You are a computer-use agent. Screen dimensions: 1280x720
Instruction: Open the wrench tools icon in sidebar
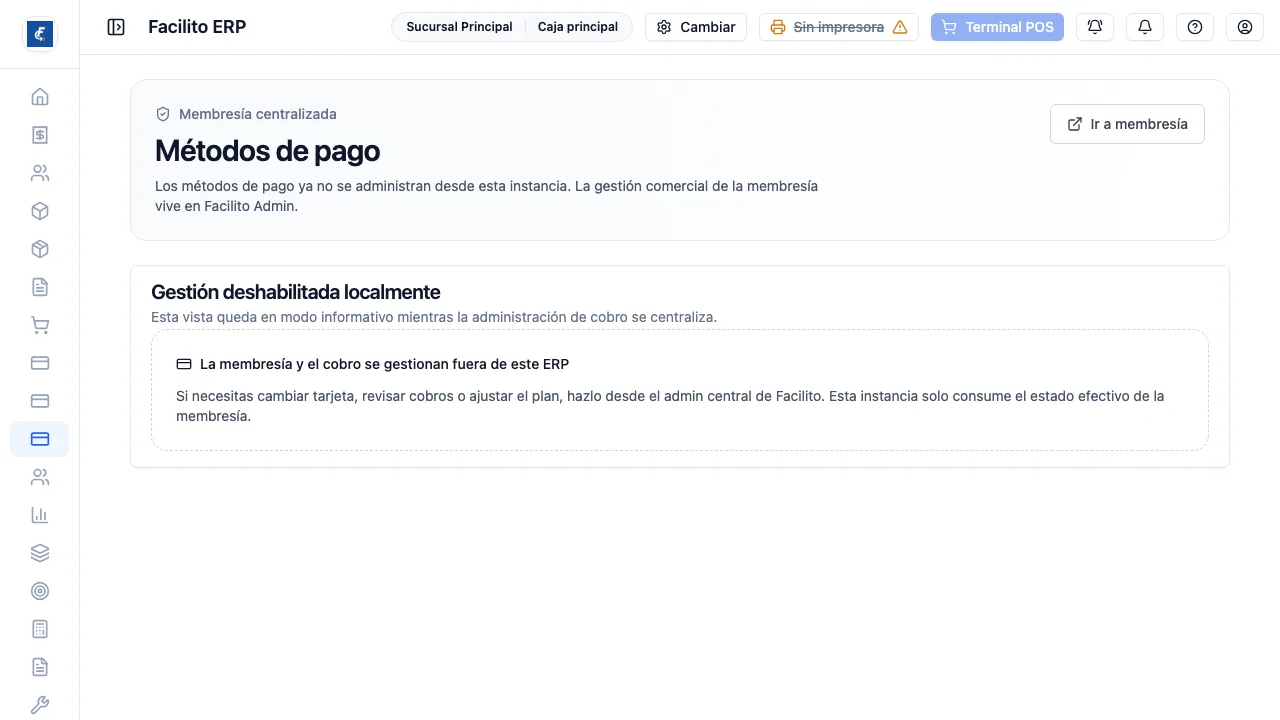tap(40, 705)
